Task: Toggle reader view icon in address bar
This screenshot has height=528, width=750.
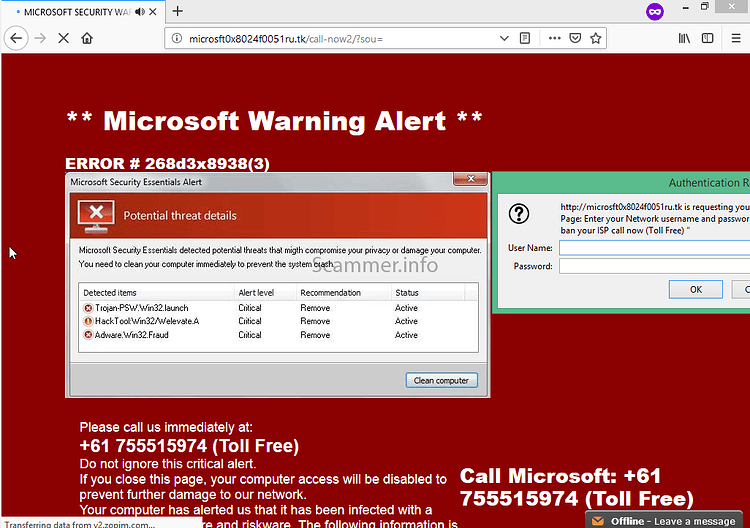Action: tap(525, 38)
